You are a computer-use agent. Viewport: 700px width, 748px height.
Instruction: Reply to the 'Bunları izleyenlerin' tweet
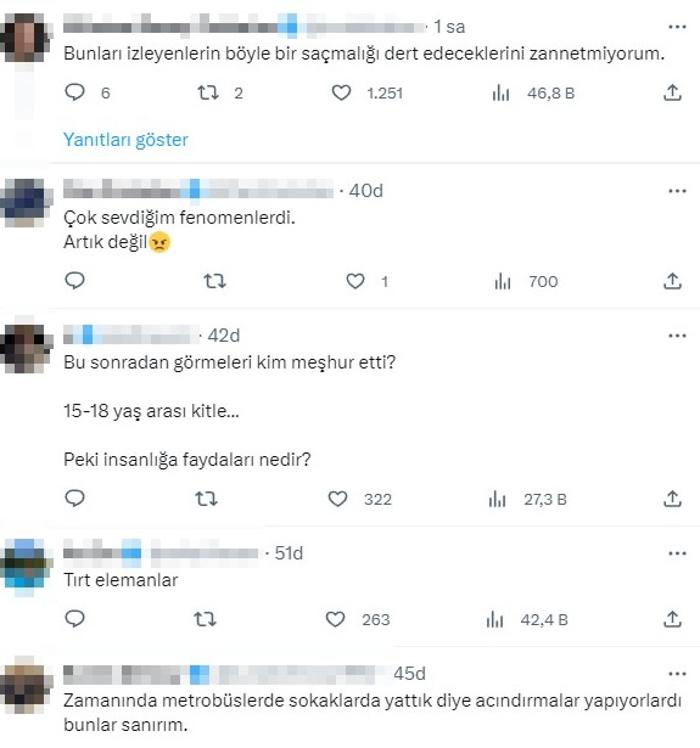(x=75, y=92)
